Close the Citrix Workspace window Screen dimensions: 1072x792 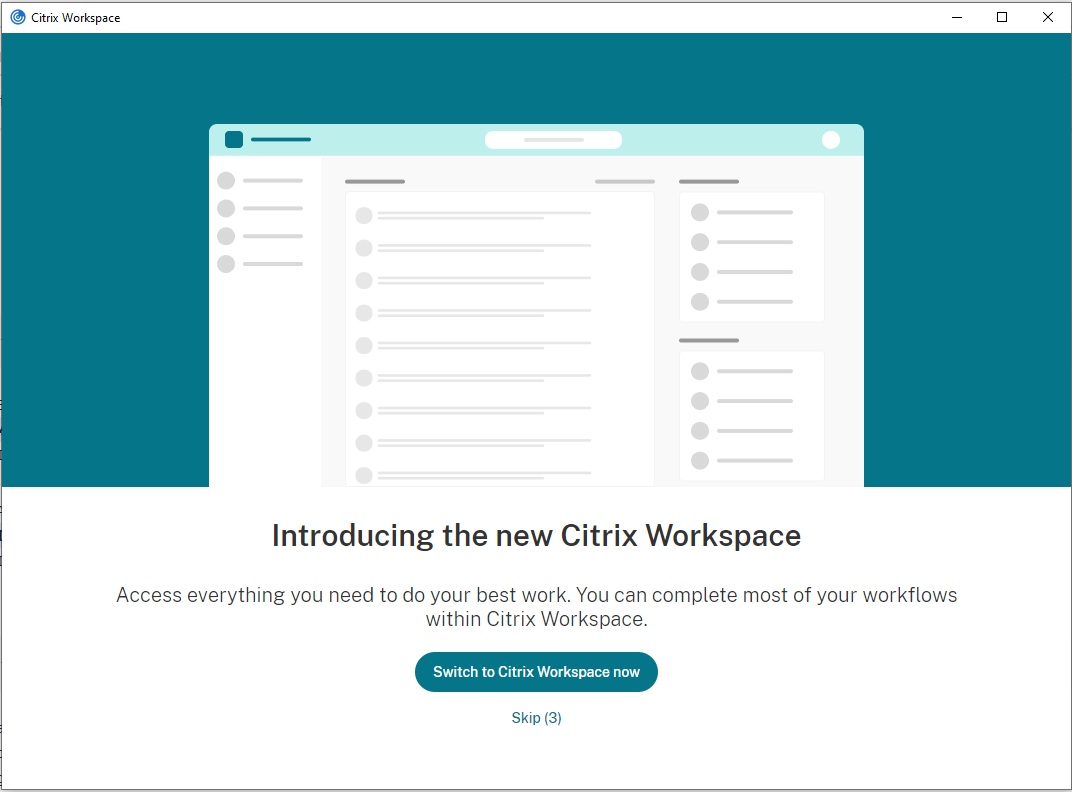coord(1047,17)
